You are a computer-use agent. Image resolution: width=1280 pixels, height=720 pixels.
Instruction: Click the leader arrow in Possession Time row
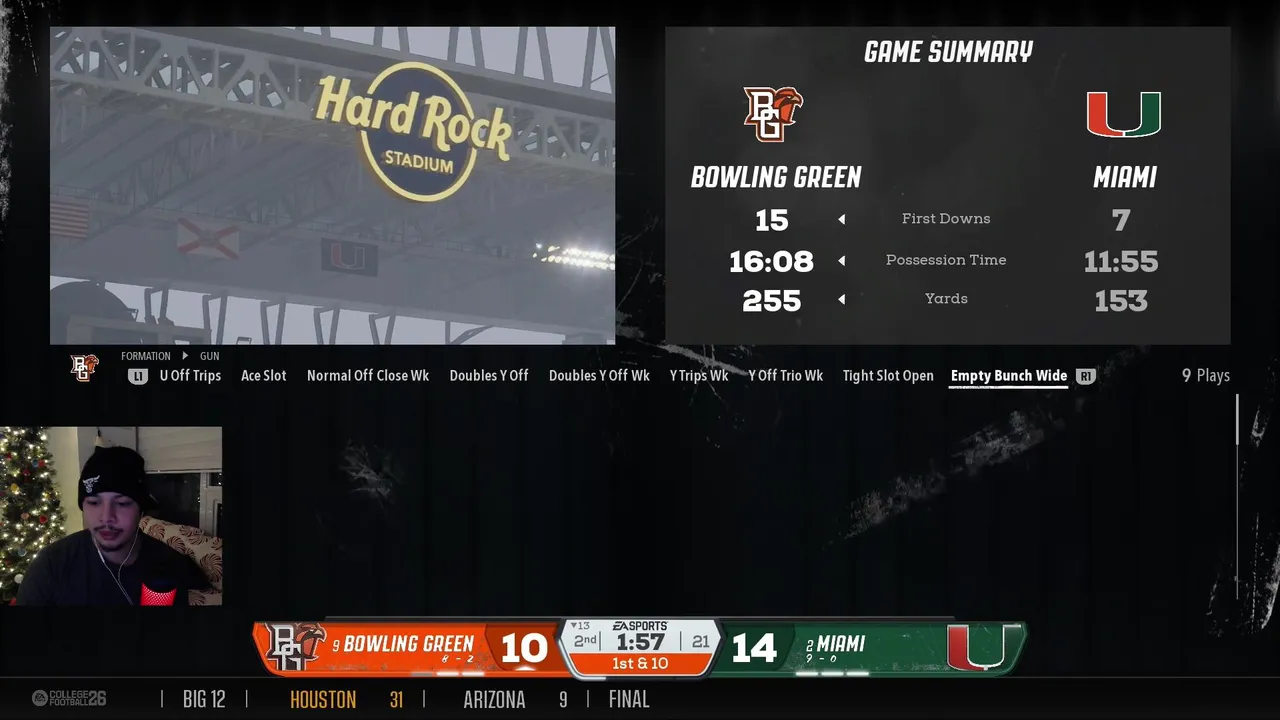[841, 261]
